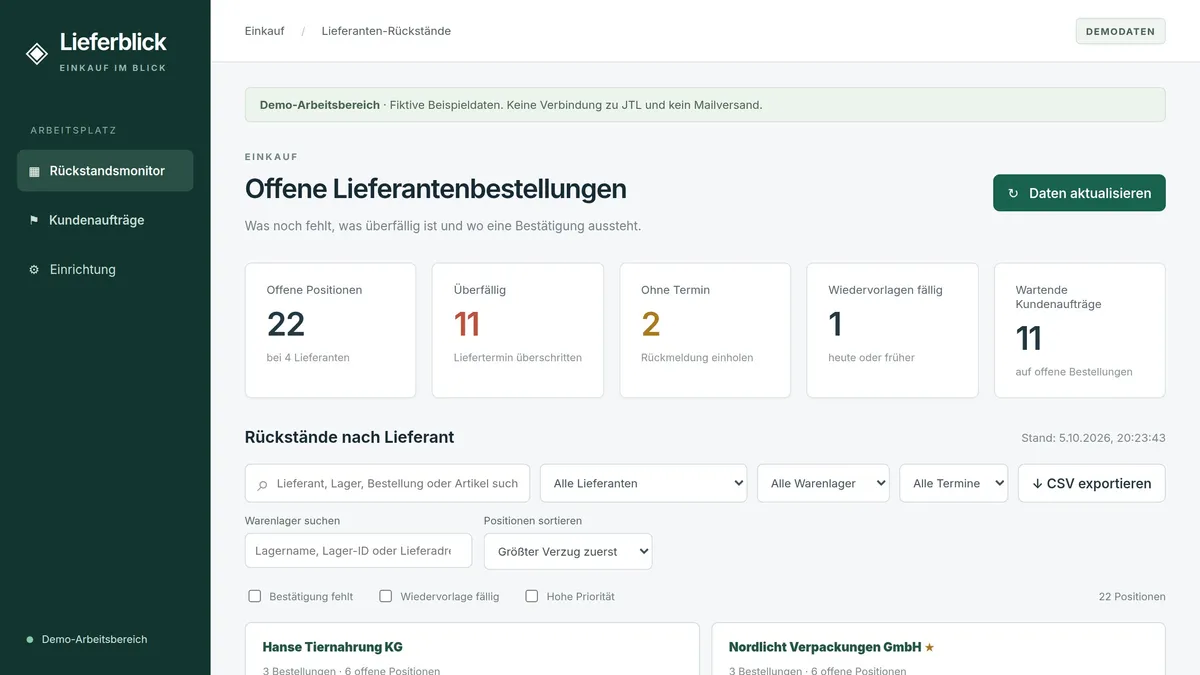Click the green Demo-Arbeitsbereich status dot
This screenshot has height=675, width=1200.
point(30,639)
